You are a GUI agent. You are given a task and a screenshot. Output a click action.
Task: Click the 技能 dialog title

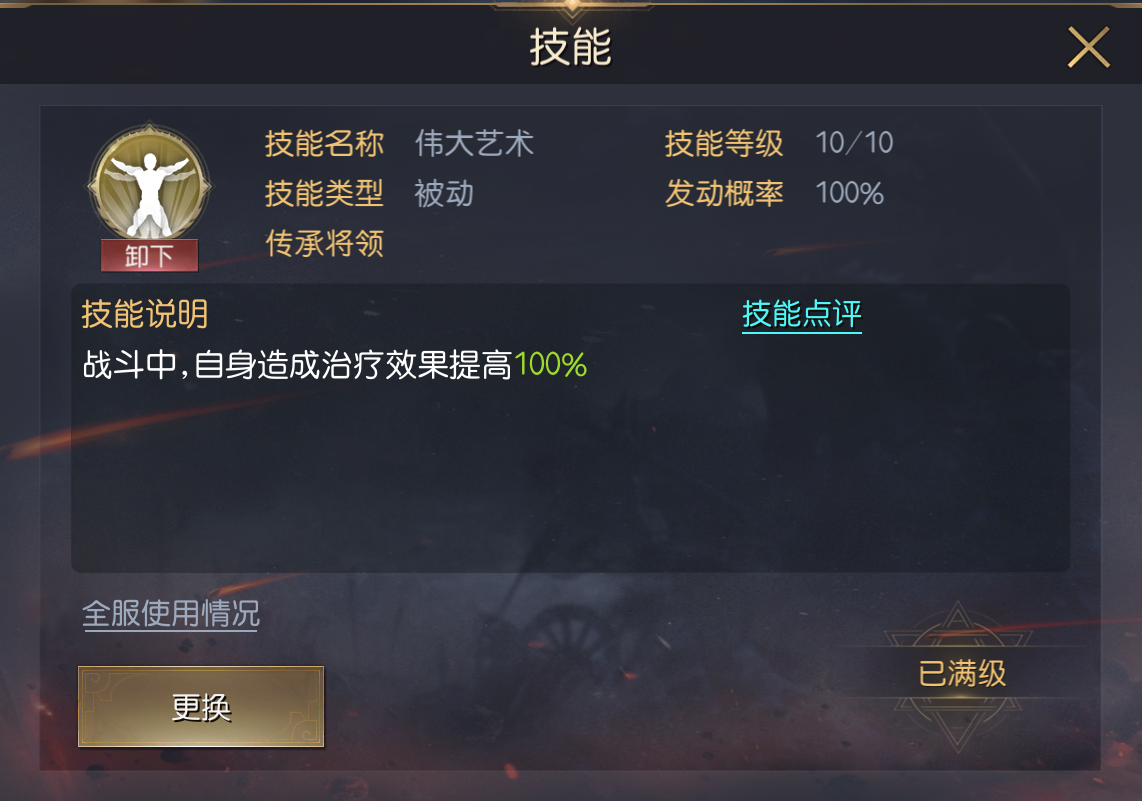(x=570, y=47)
